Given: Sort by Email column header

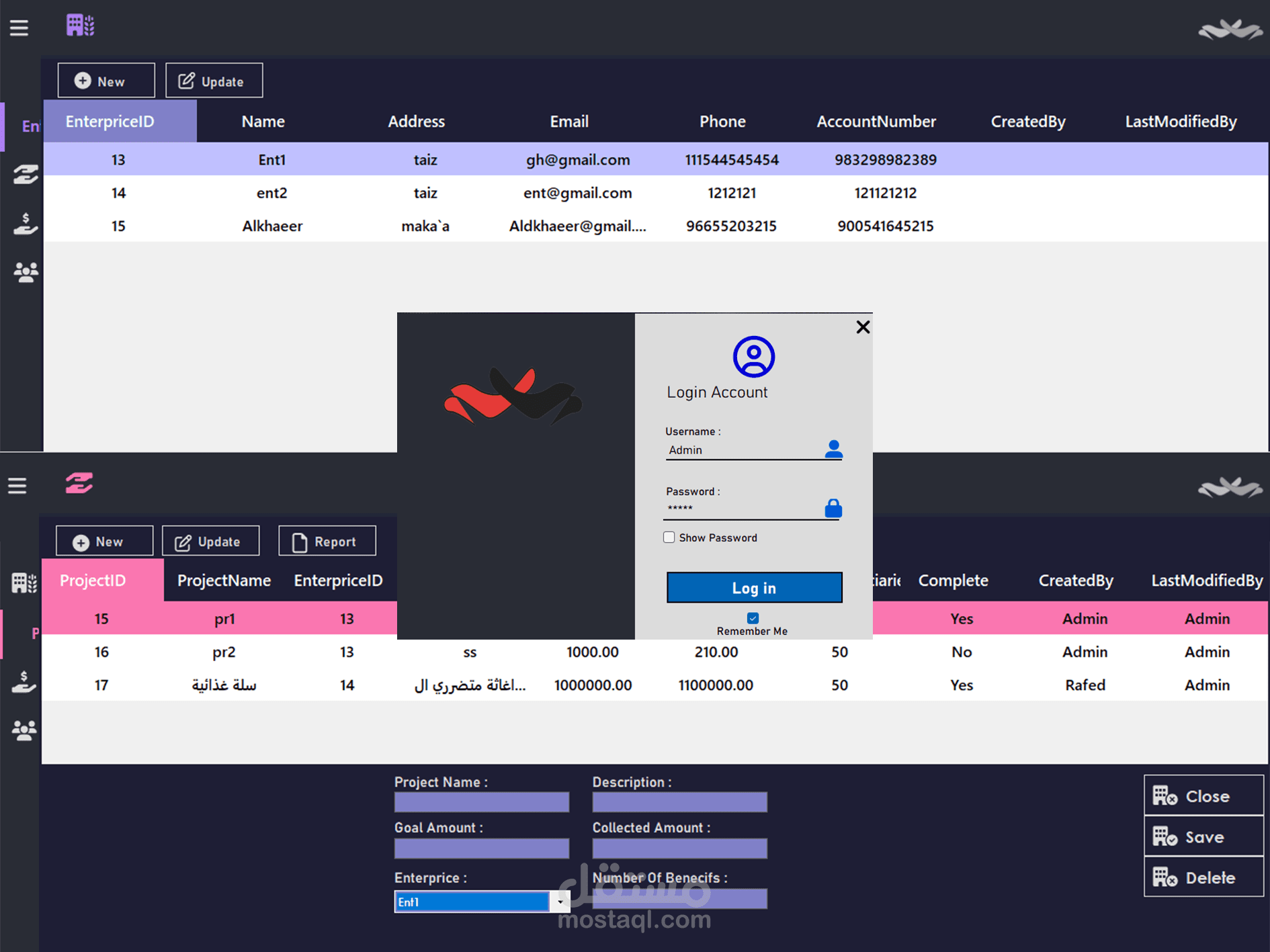Looking at the screenshot, I should [569, 122].
